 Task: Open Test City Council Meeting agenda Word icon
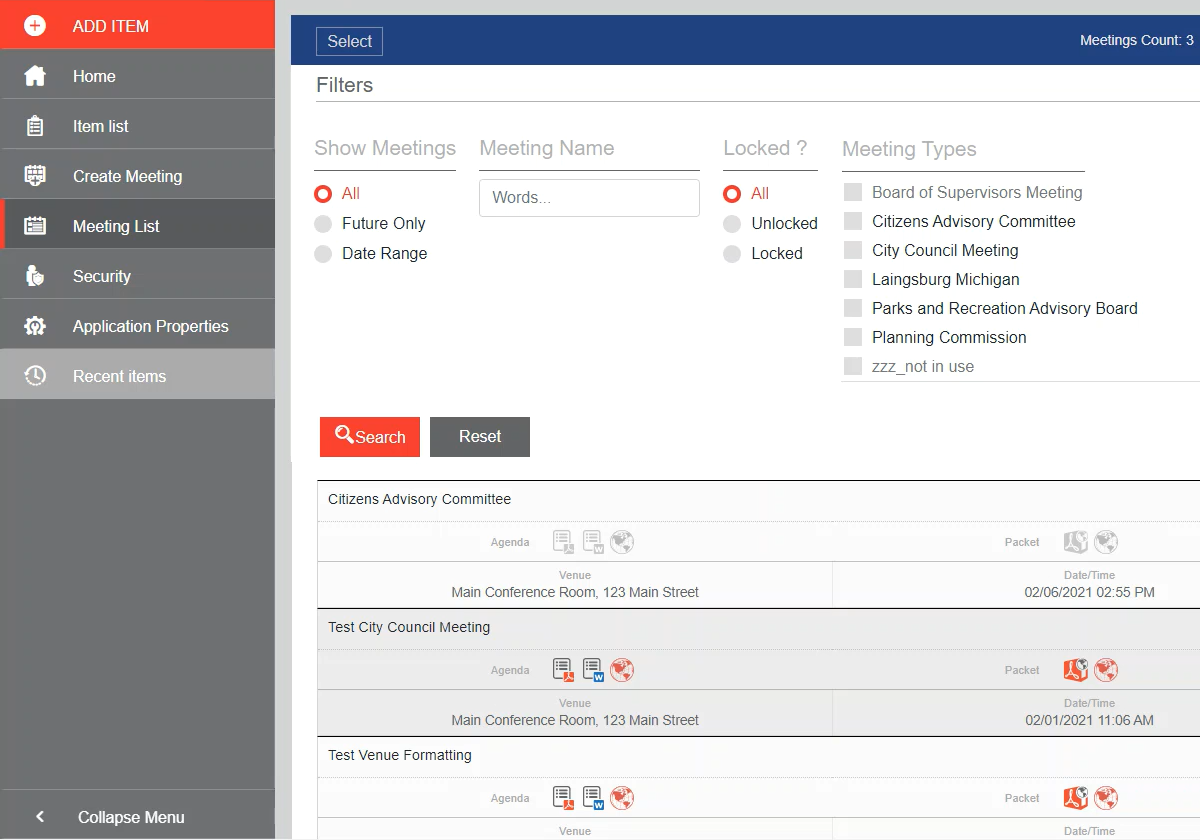point(593,670)
